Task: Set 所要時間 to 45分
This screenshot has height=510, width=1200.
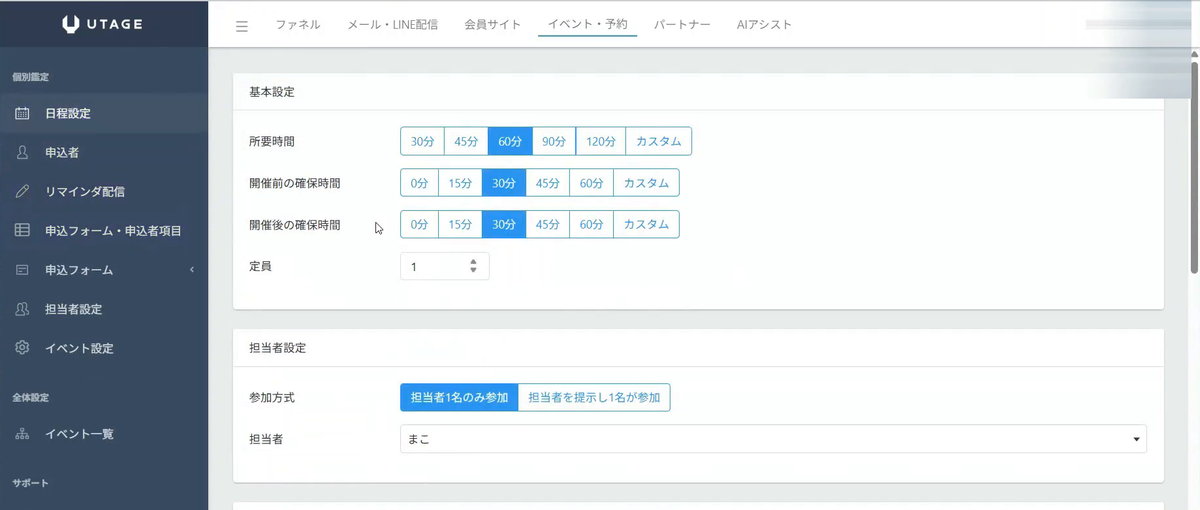Action: pos(466,141)
